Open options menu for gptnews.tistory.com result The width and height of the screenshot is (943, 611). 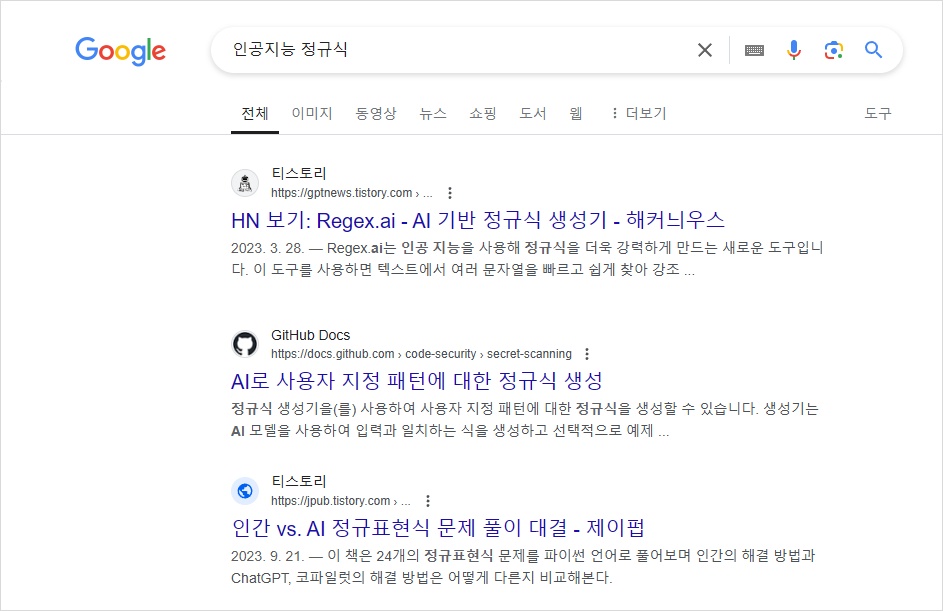[450, 193]
